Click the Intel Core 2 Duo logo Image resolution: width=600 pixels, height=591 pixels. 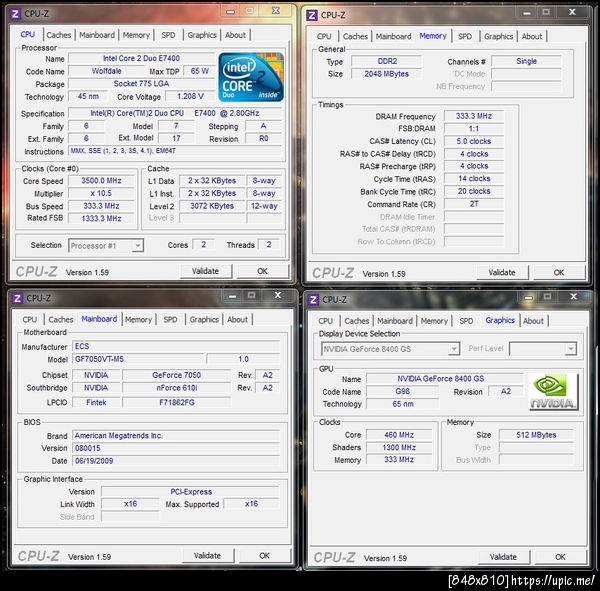coord(251,77)
